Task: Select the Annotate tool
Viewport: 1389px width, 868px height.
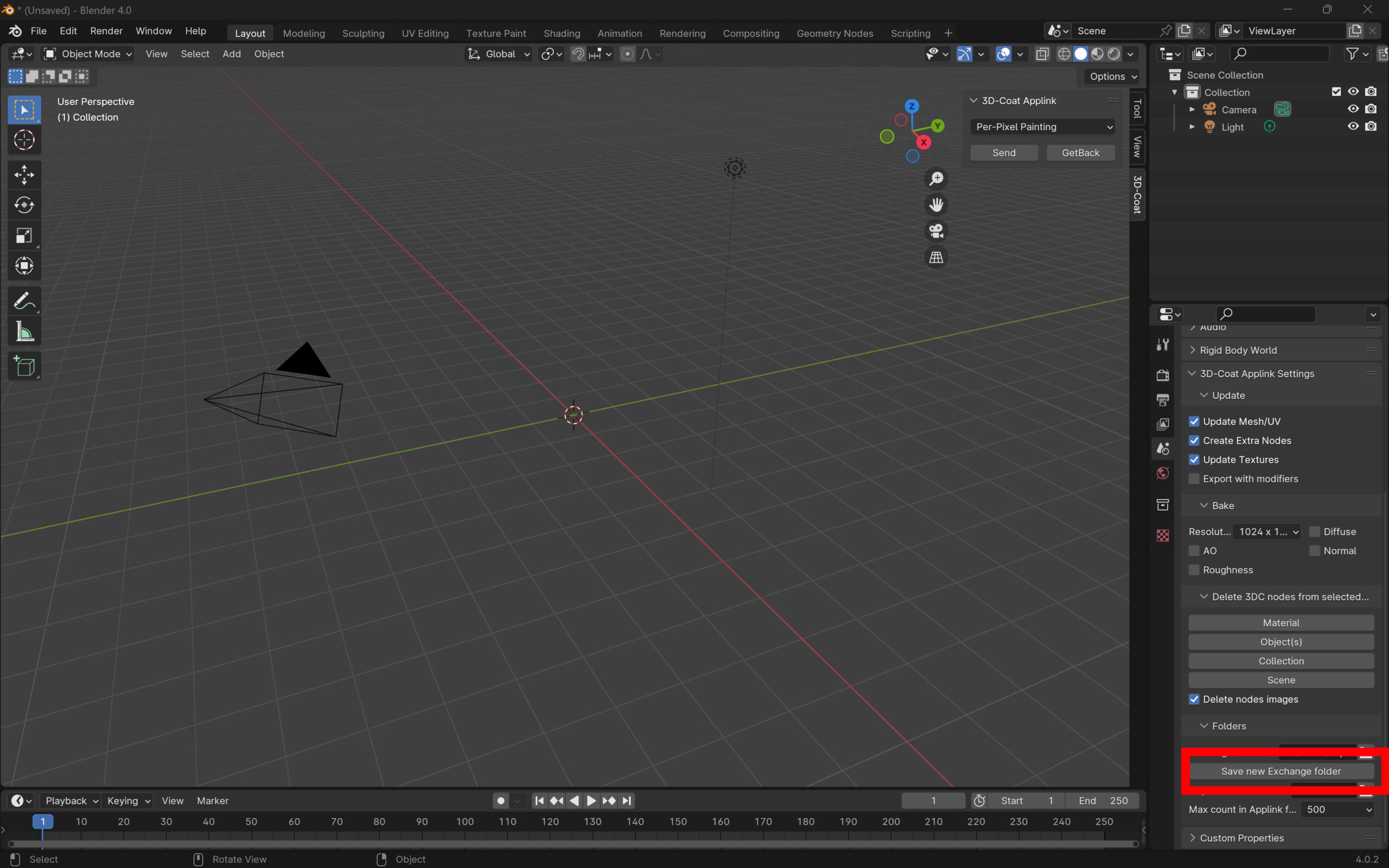Action: coord(23,301)
